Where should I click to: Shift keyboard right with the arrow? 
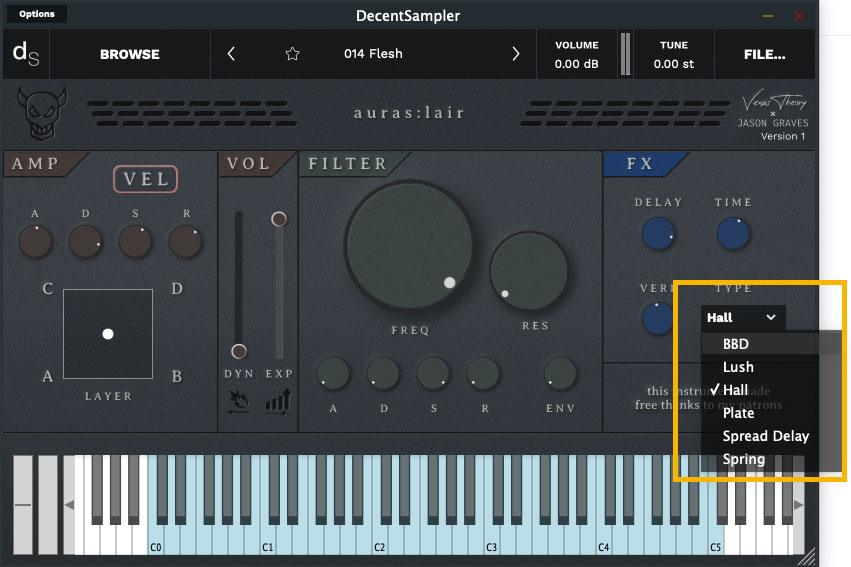point(798,505)
